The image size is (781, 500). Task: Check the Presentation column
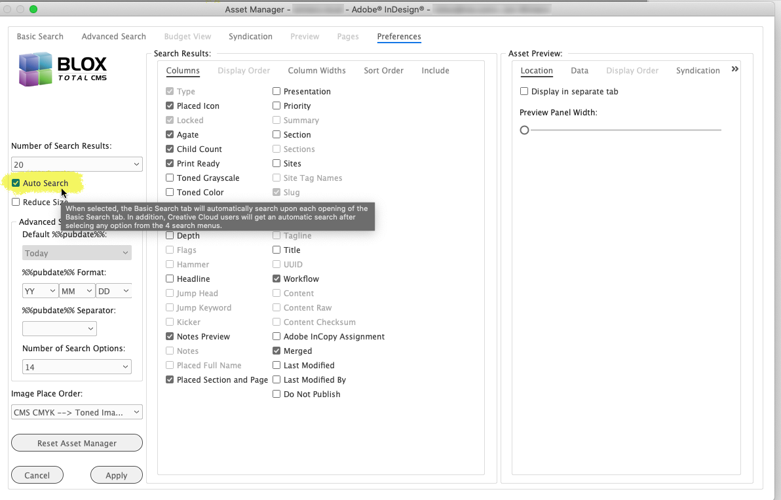pos(276,92)
